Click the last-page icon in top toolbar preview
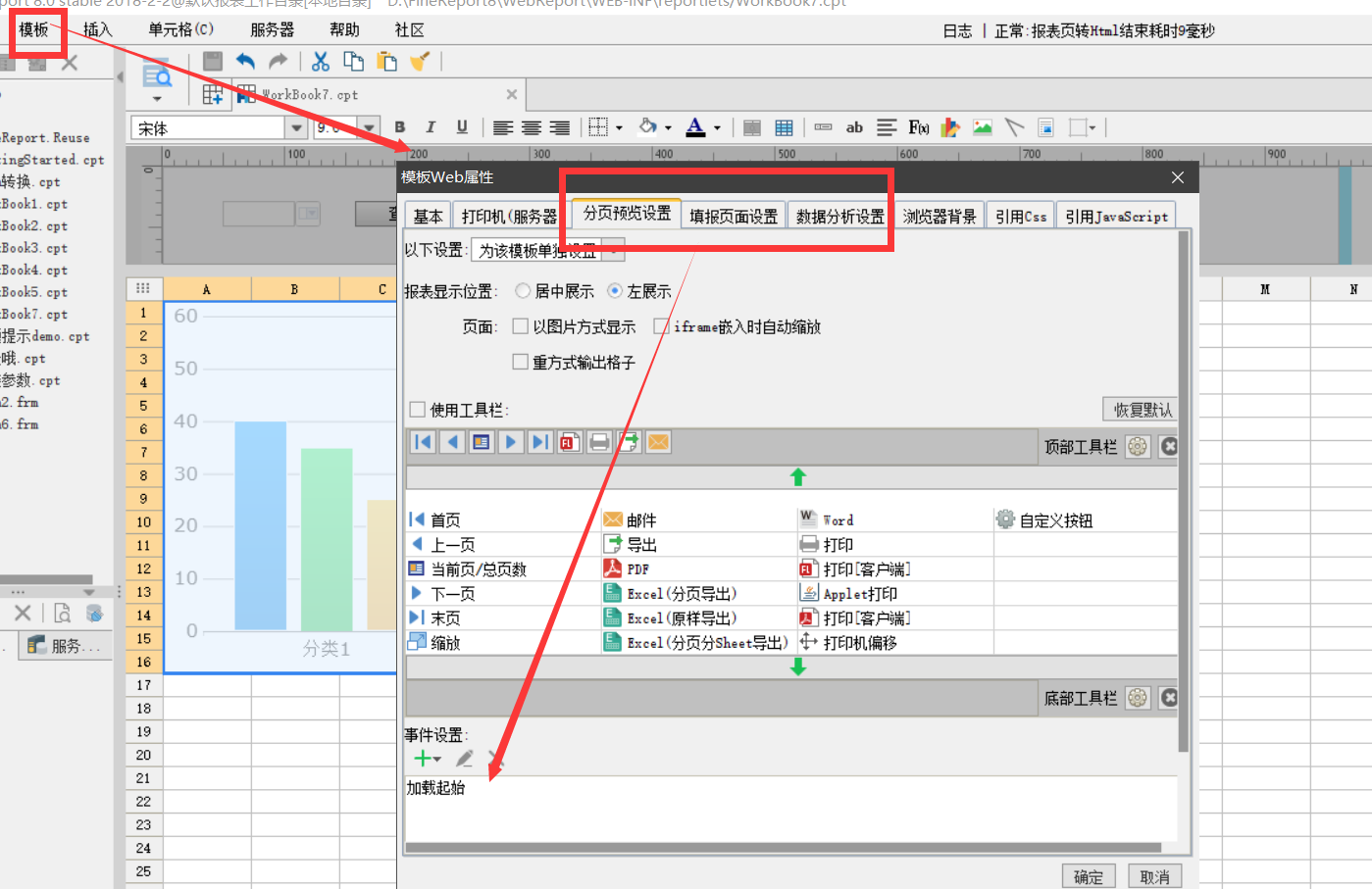This screenshot has height=889, width=1372. pos(540,442)
